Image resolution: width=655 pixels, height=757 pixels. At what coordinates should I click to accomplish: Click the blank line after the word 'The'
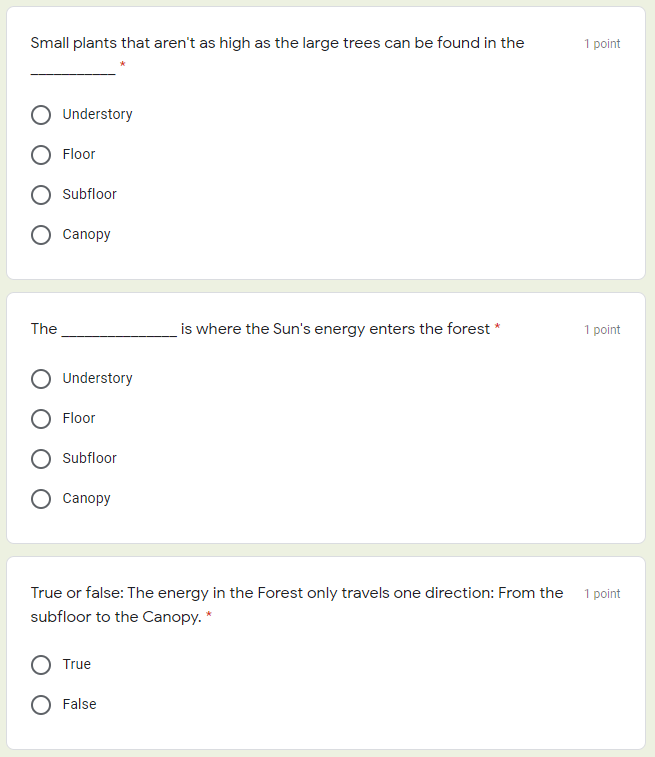[119, 332]
